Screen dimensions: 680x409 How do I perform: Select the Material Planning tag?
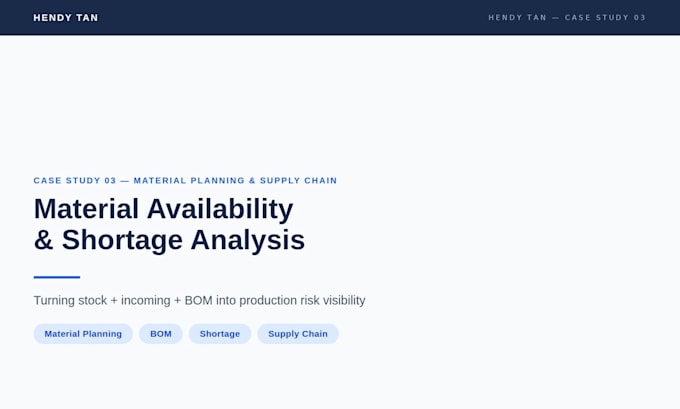click(x=83, y=334)
